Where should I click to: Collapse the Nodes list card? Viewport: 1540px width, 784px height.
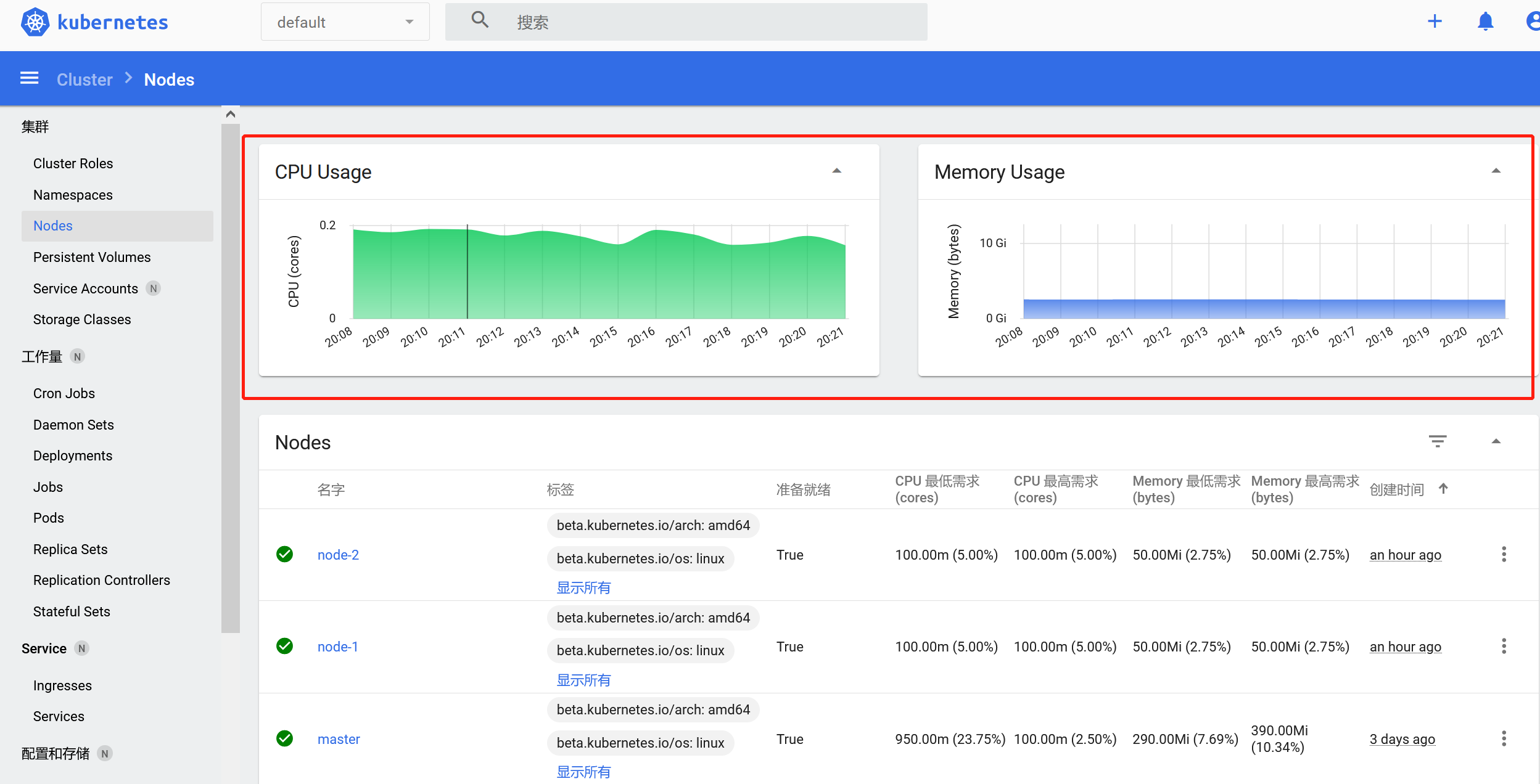1496,441
